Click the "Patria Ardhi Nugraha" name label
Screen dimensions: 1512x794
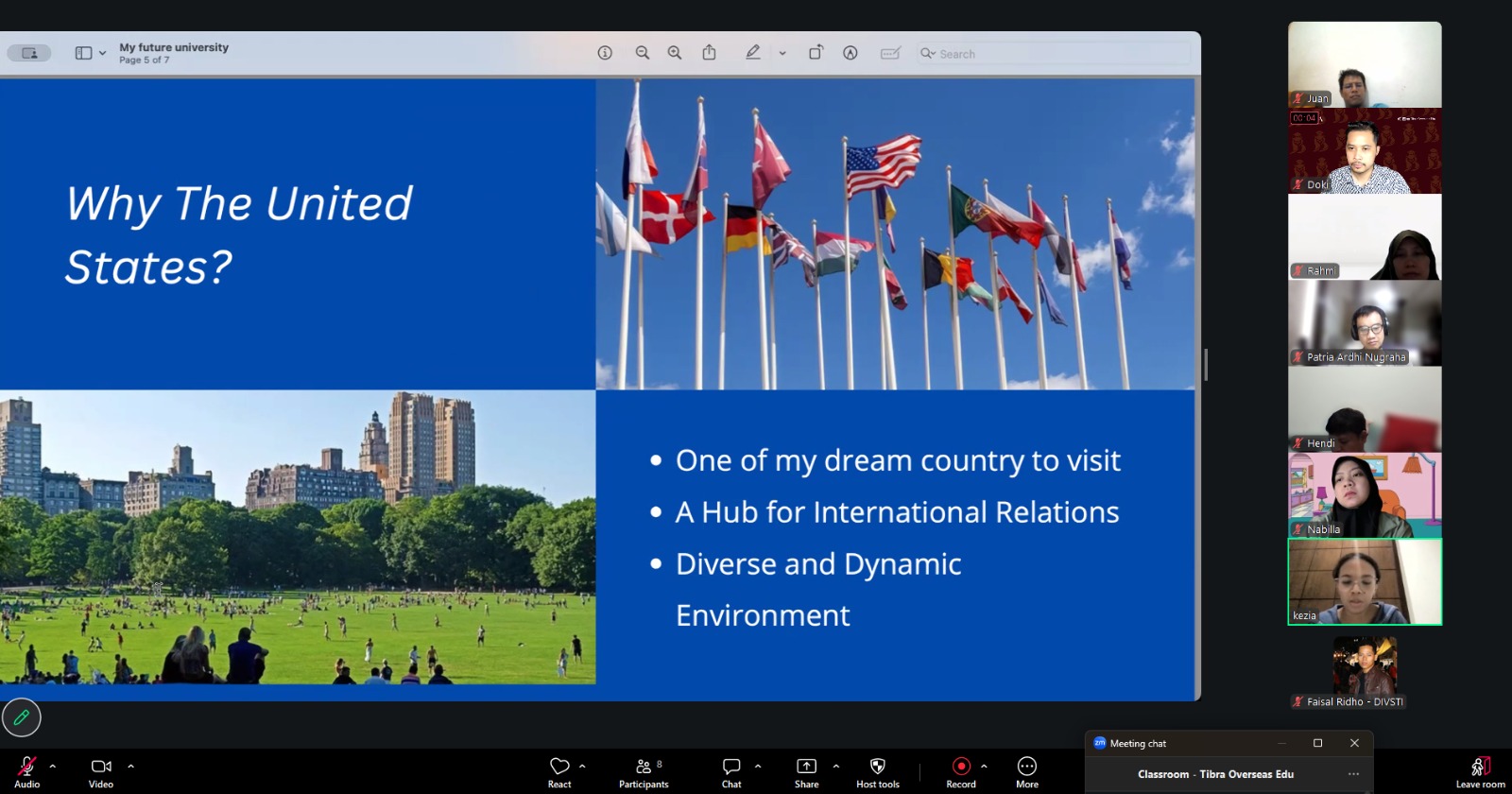click(1356, 357)
